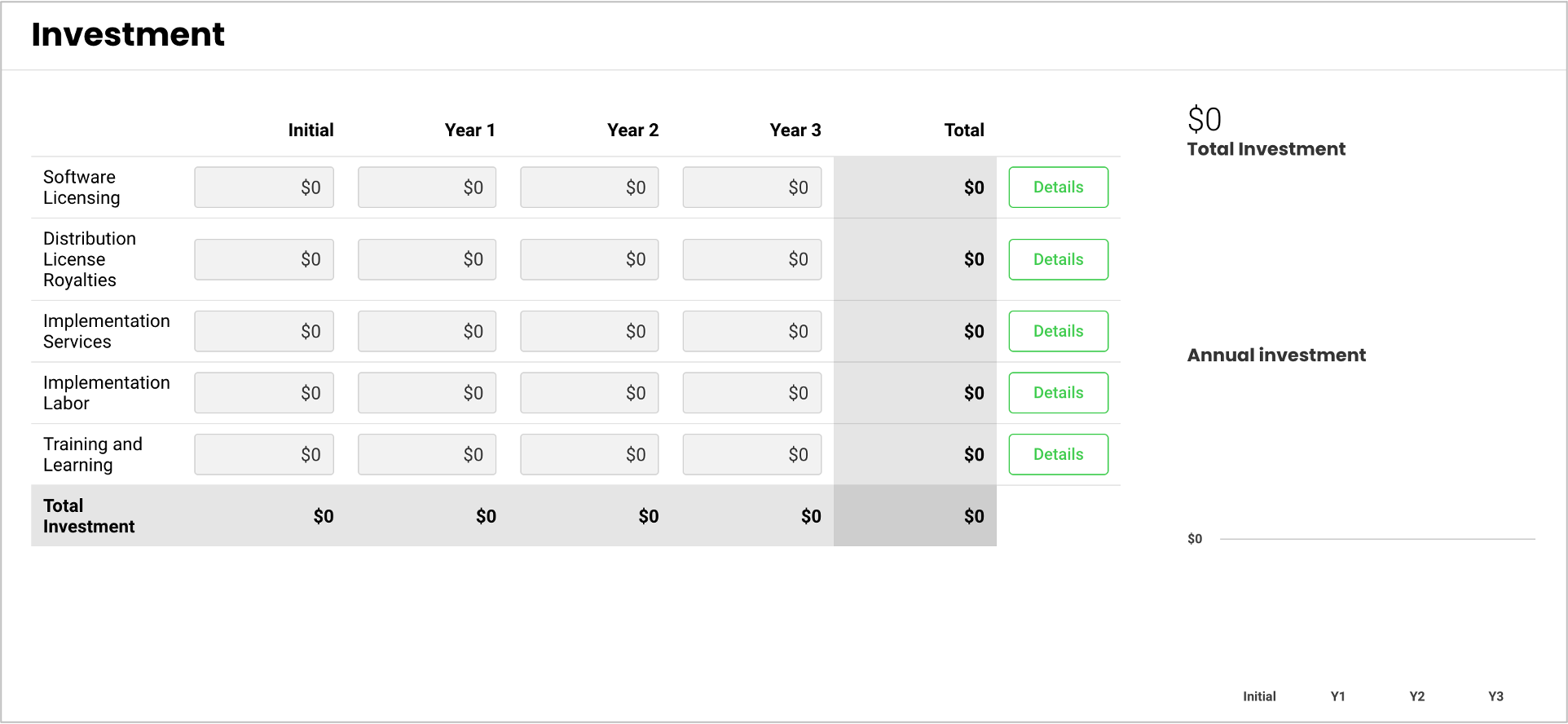Open Details for Distribution License Royalties
1568x724 pixels.
[1058, 259]
